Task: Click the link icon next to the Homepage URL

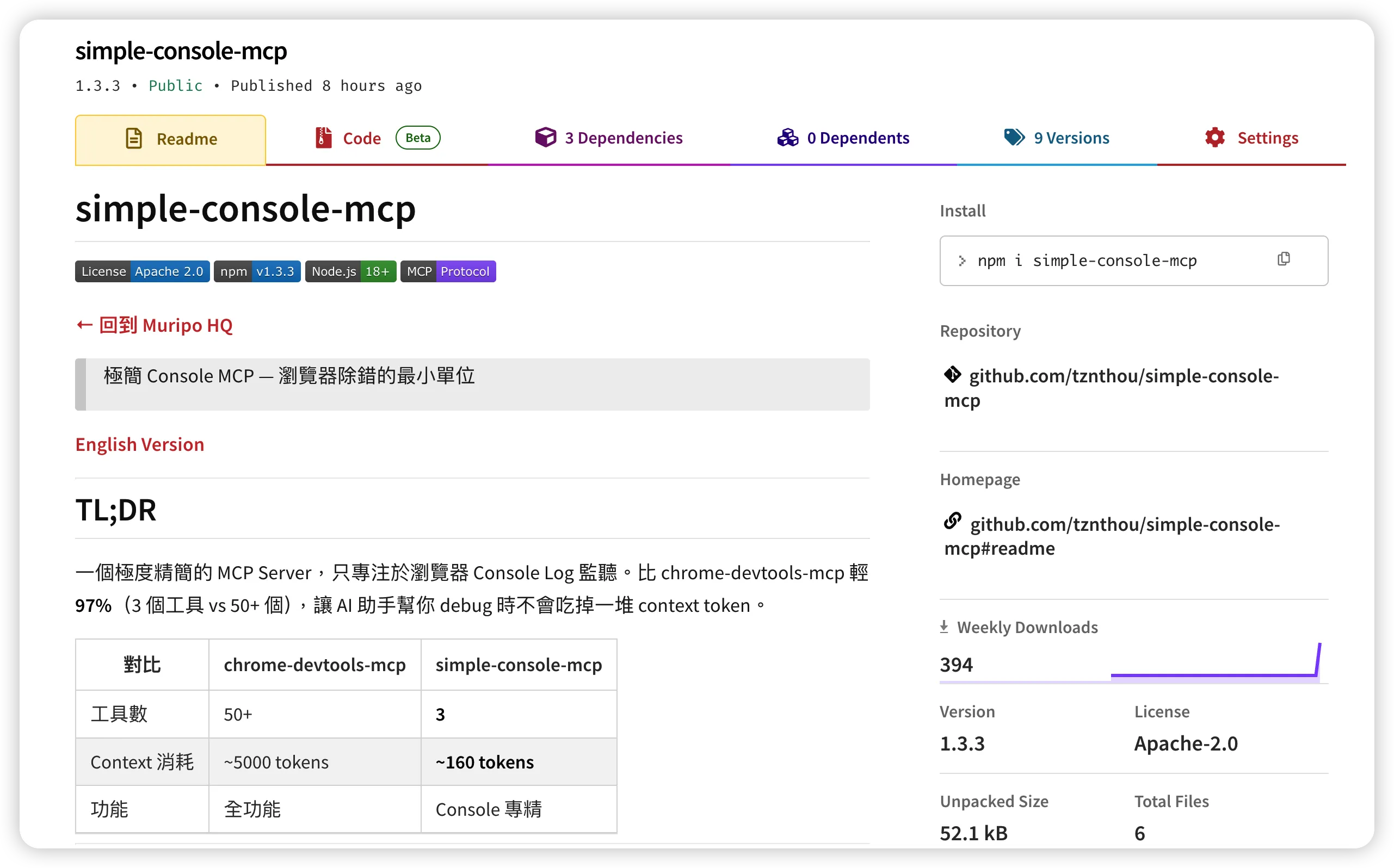Action: (x=952, y=520)
